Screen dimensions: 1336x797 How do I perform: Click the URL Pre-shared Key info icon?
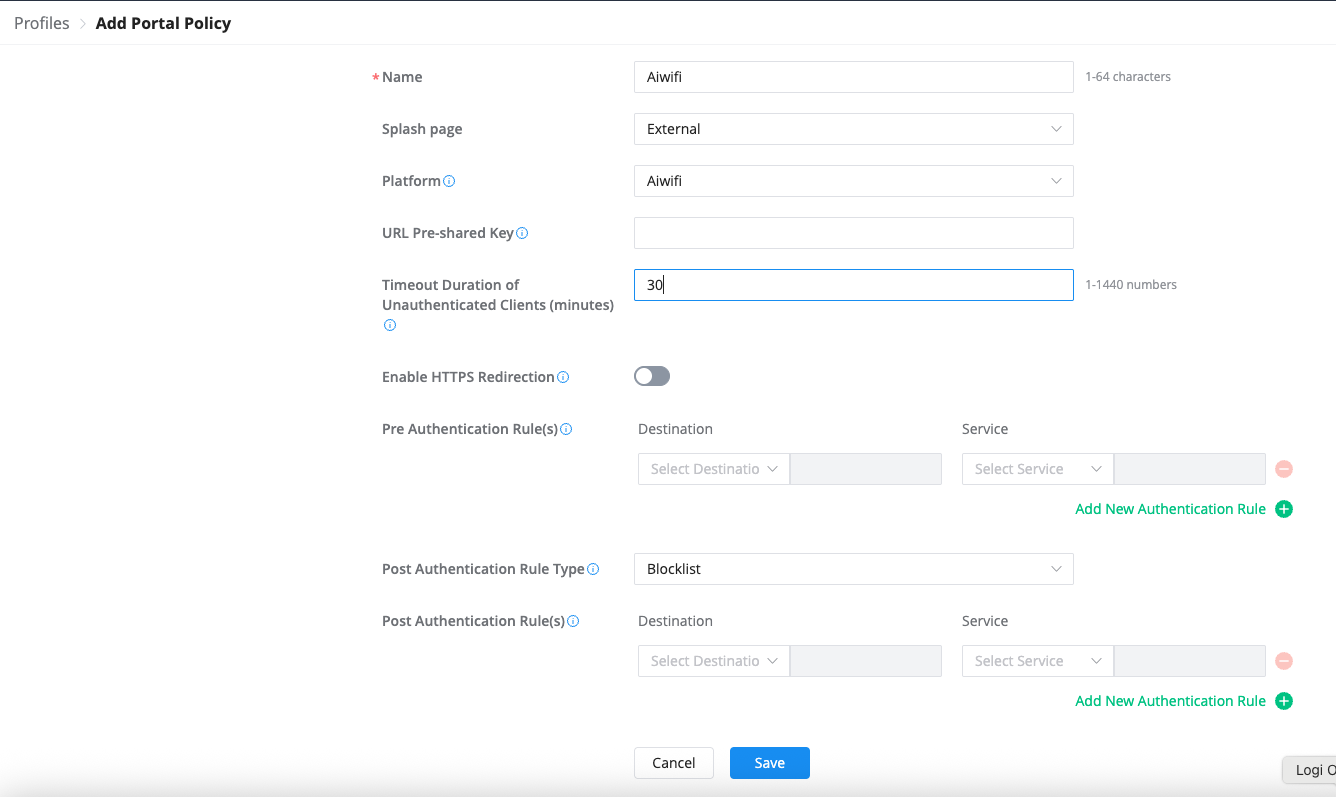[522, 233]
